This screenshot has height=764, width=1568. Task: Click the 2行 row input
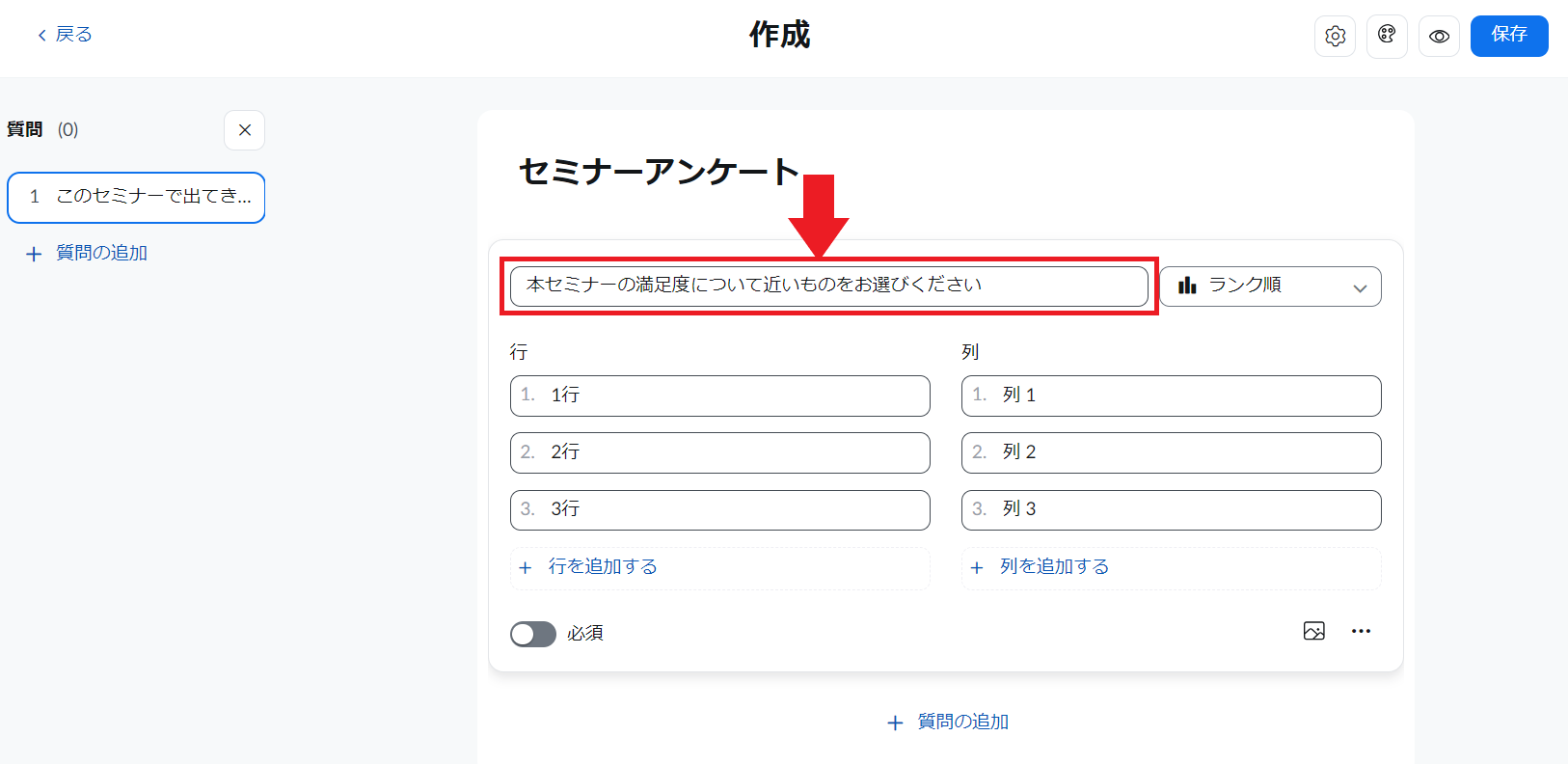(x=720, y=452)
